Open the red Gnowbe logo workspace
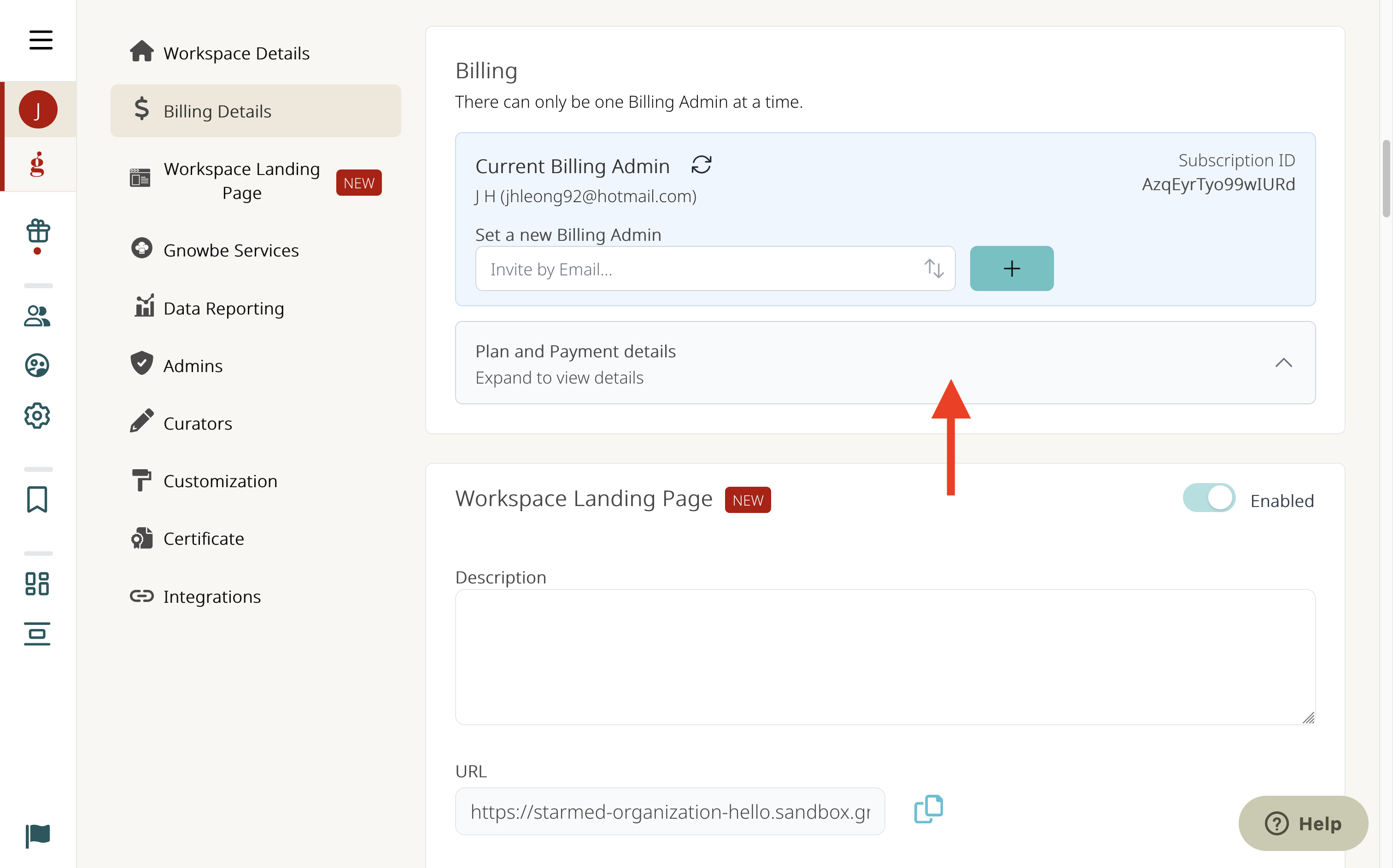This screenshot has width=1393, height=868. (x=37, y=164)
